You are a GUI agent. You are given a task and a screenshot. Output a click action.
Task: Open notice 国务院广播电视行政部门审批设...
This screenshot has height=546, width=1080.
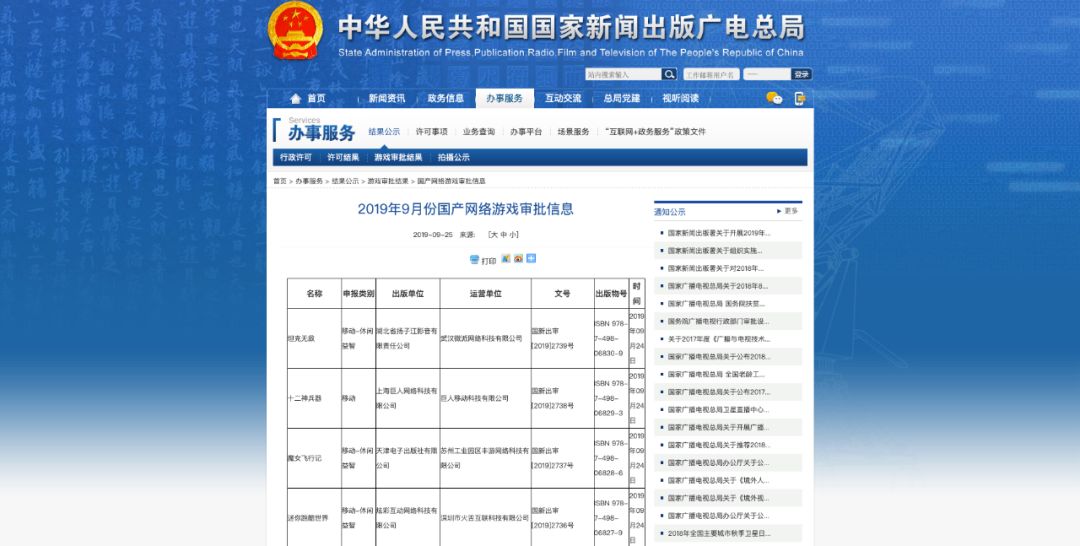(718, 322)
